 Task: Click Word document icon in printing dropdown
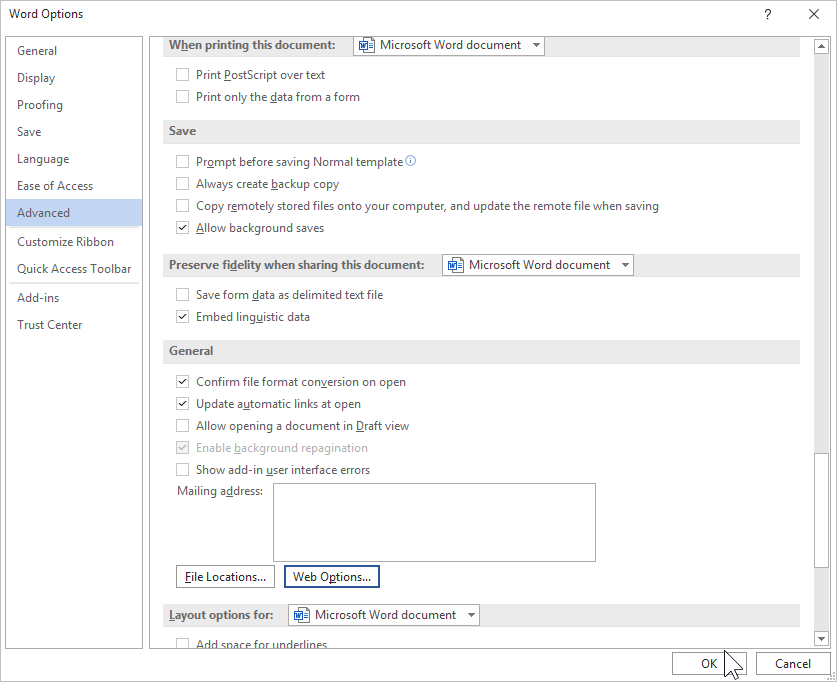tap(367, 45)
